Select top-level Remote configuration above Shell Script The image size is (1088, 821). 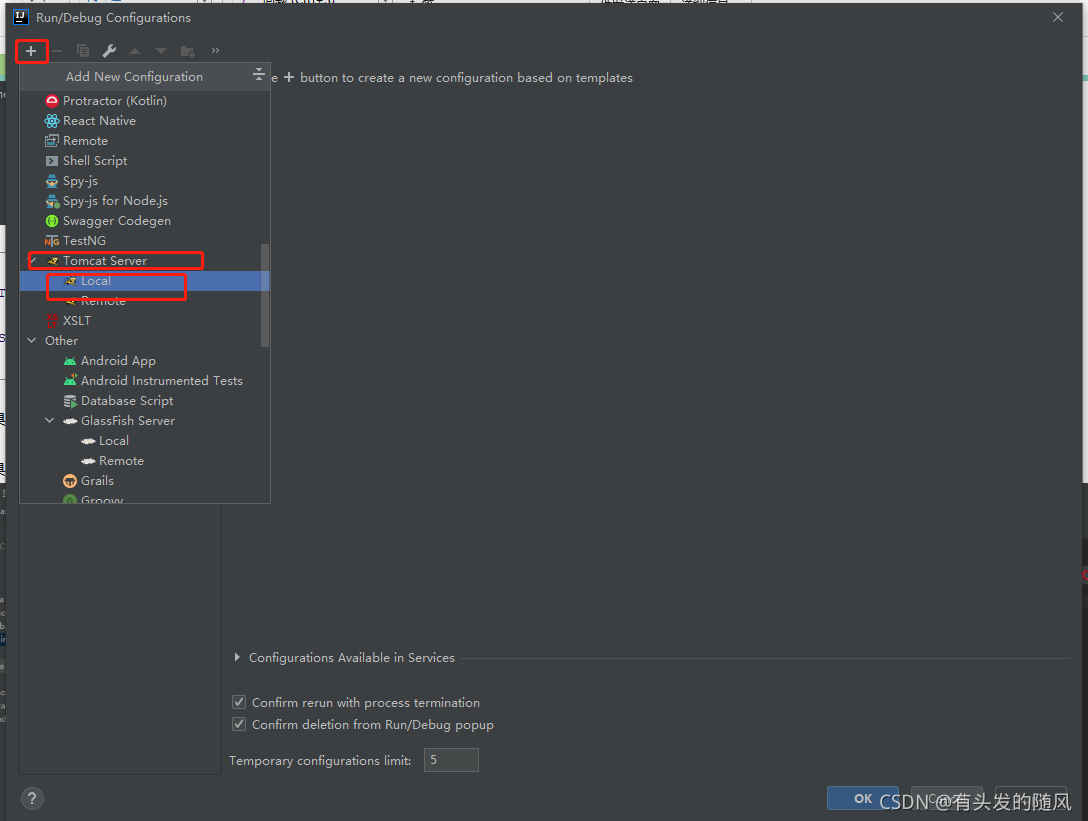144,141
